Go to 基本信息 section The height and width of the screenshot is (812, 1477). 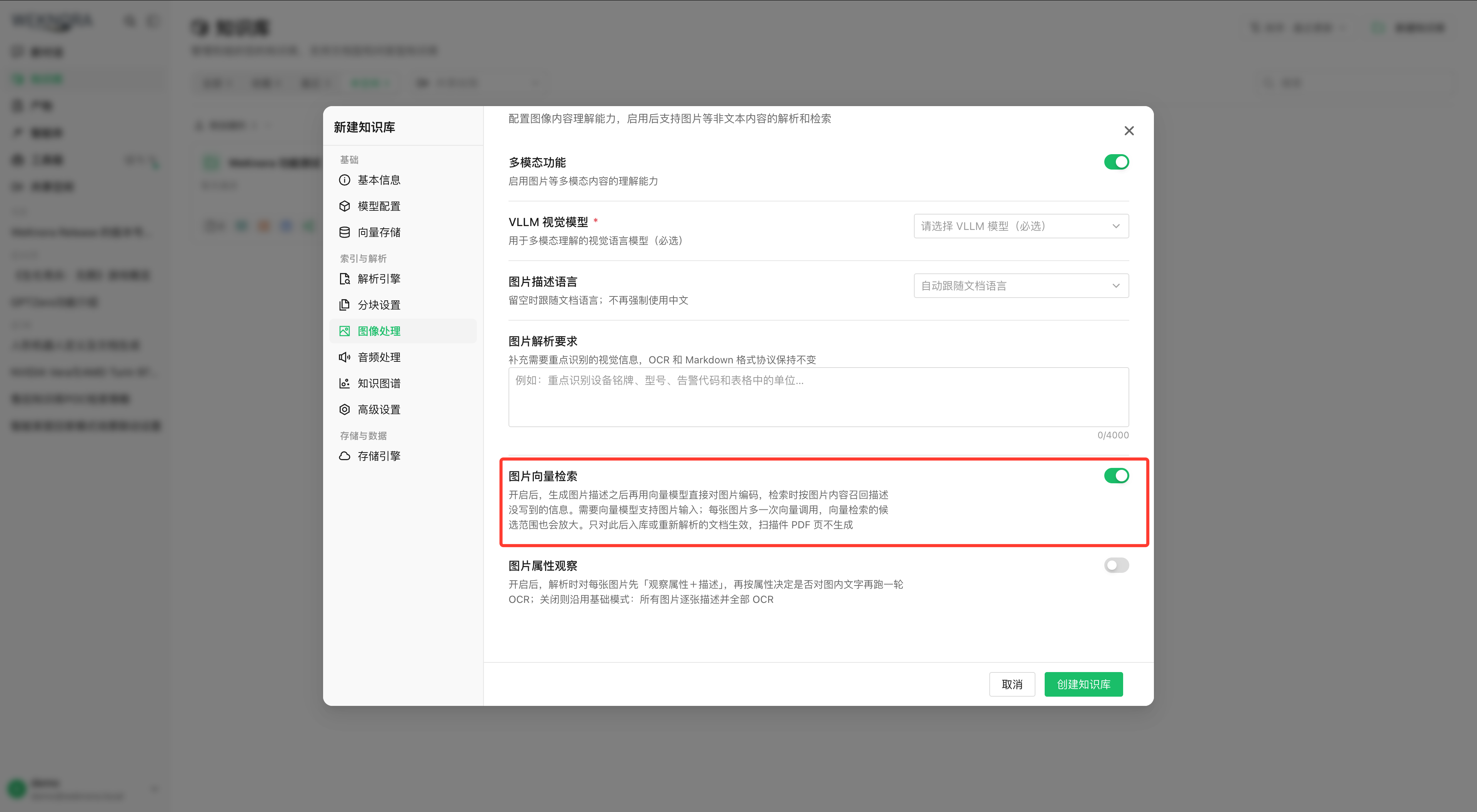click(403, 180)
